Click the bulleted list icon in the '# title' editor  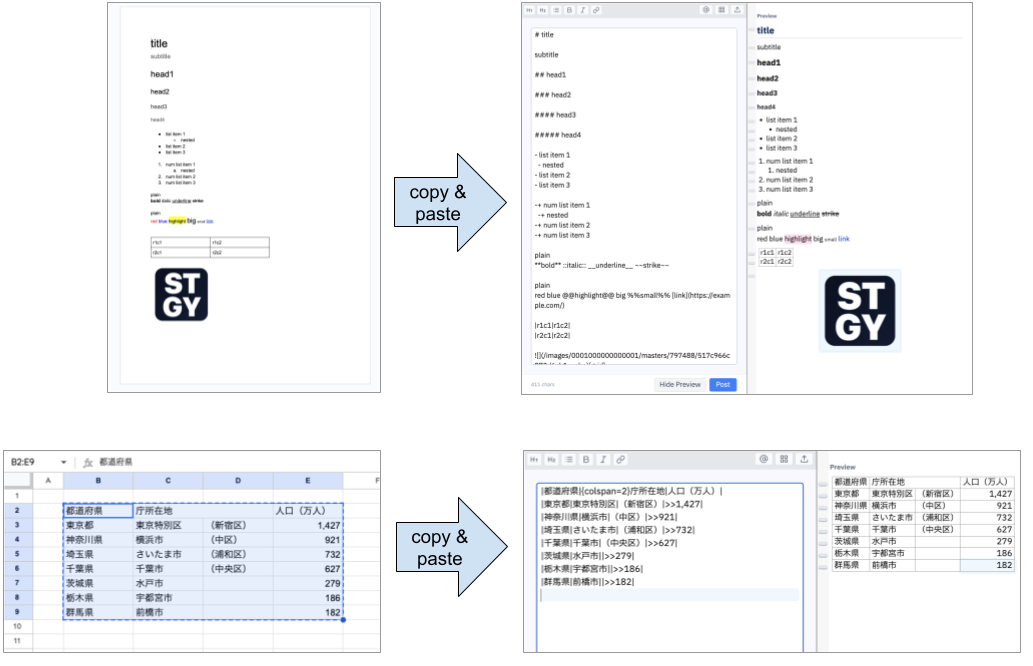tap(556, 10)
